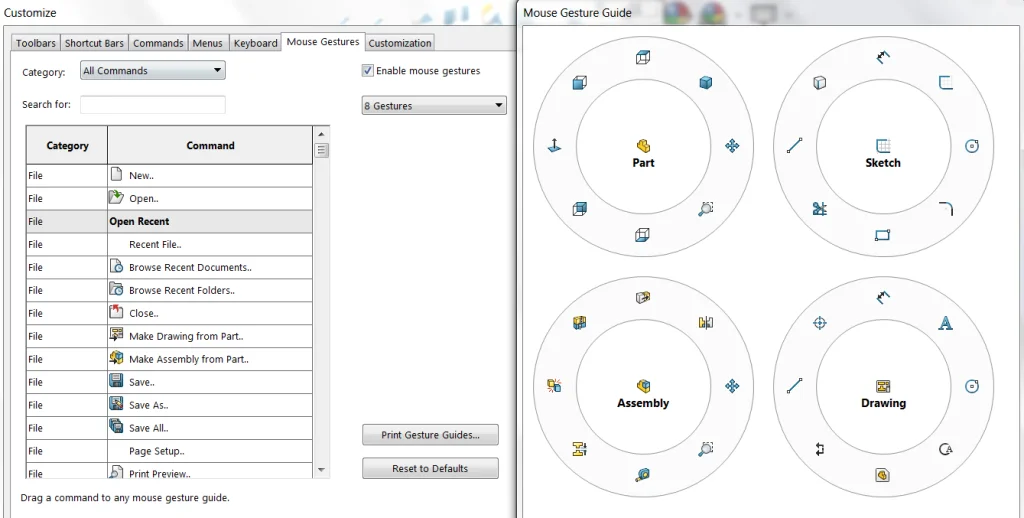Click the blue front-face cube icon in Part guide

pos(579,83)
